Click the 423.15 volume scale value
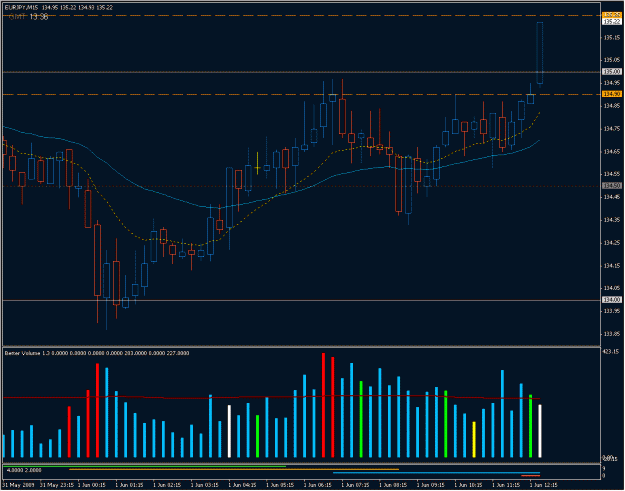The width and height of the screenshot is (625, 491). (x=612, y=352)
